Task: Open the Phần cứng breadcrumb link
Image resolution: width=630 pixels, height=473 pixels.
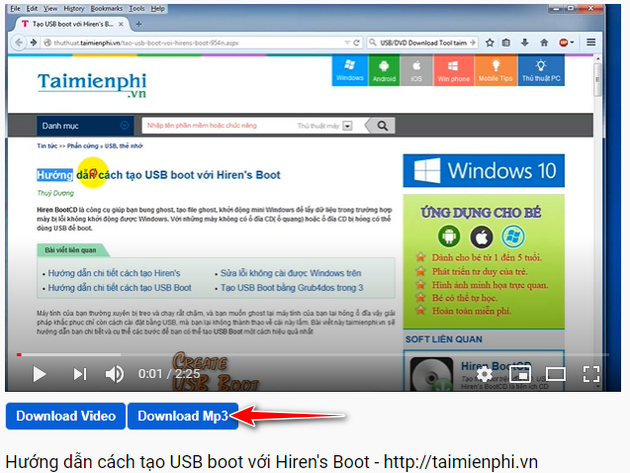Action: 82,146
